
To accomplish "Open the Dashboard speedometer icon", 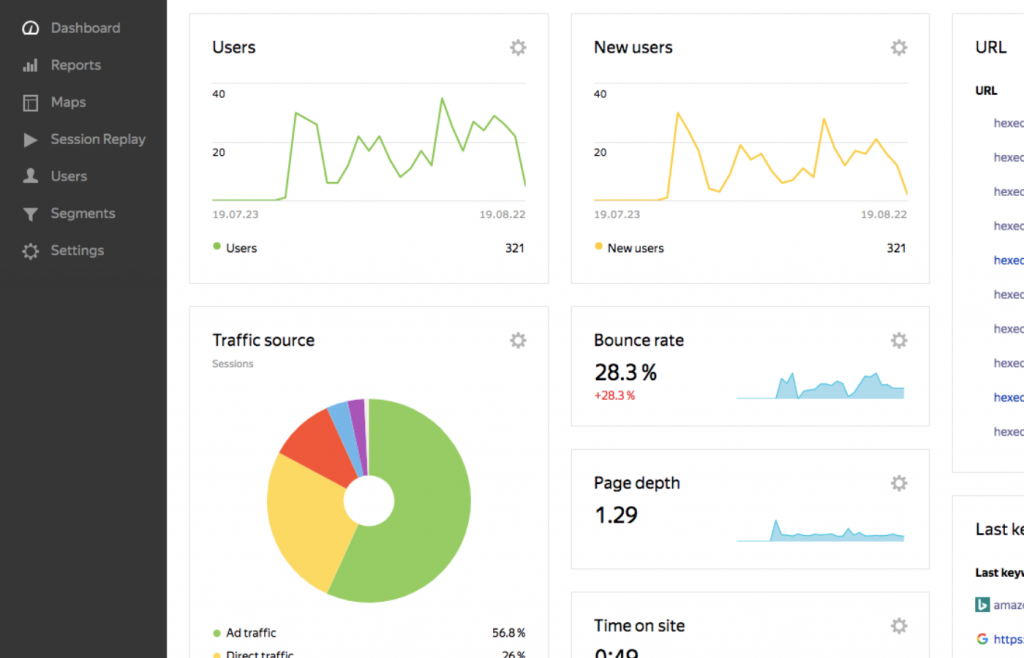I will pos(31,28).
